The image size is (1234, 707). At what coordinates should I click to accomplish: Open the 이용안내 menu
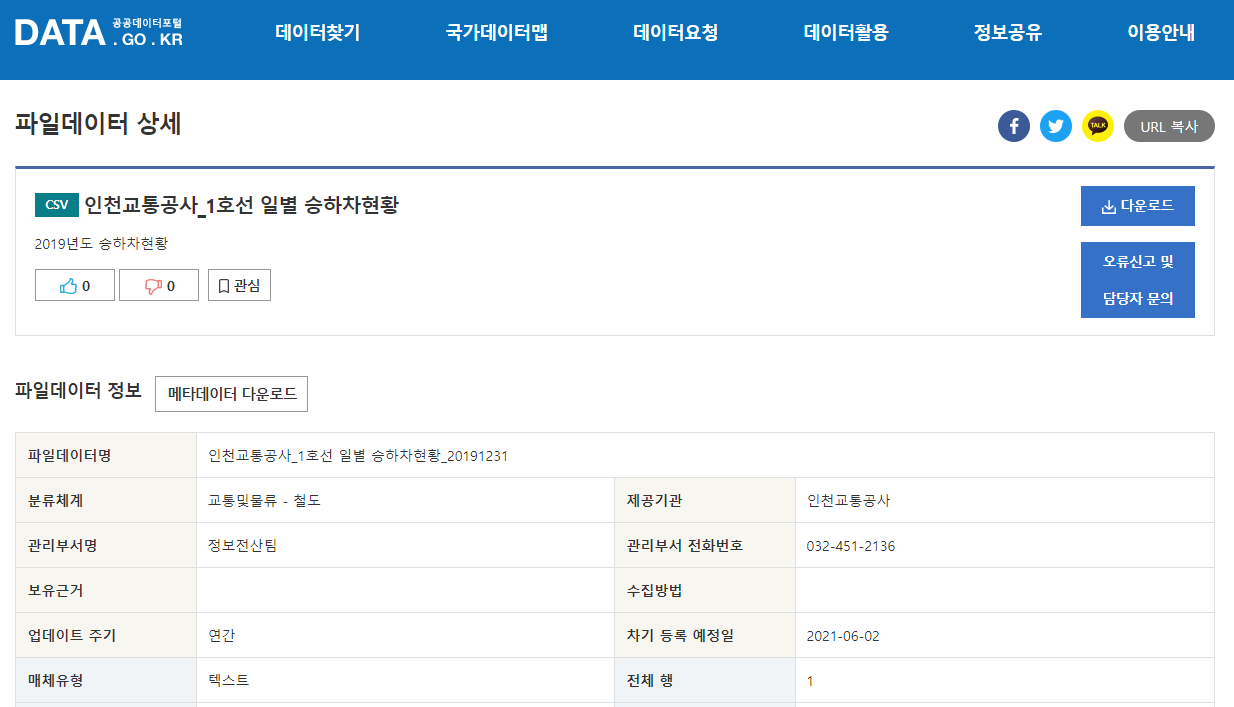[x=1161, y=32]
